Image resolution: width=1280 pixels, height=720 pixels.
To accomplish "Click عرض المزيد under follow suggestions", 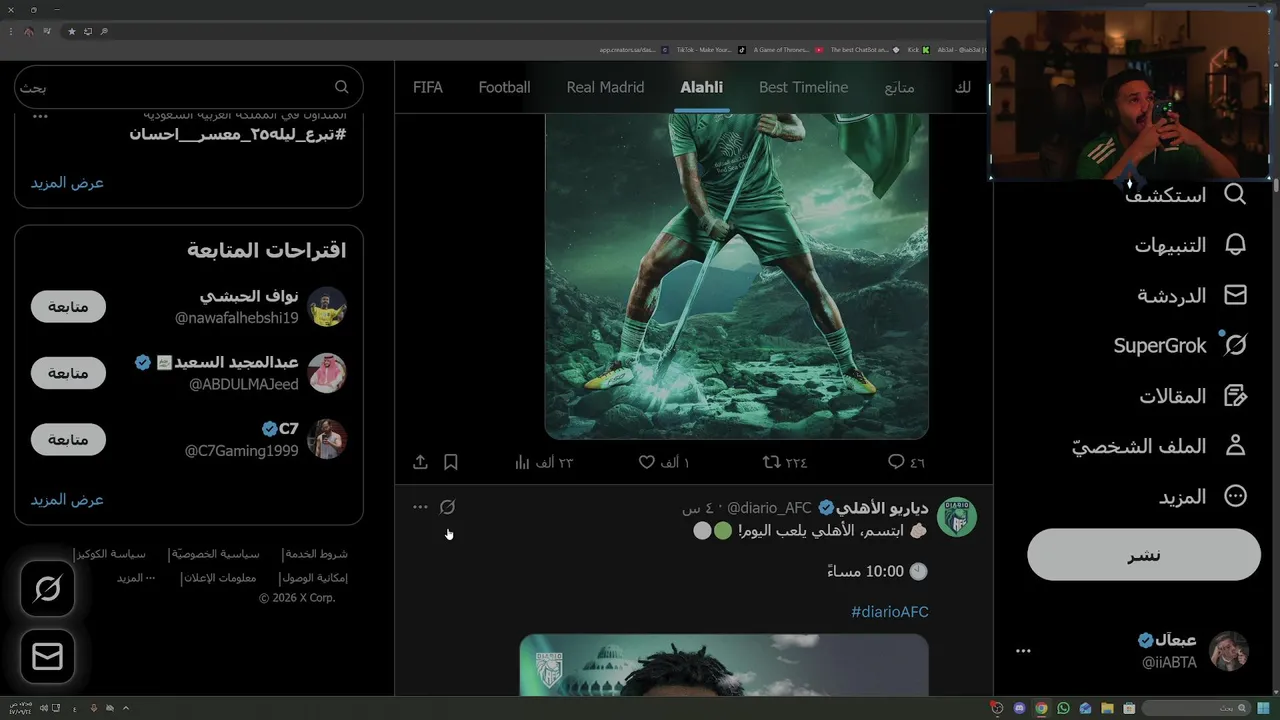I will pos(67,499).
